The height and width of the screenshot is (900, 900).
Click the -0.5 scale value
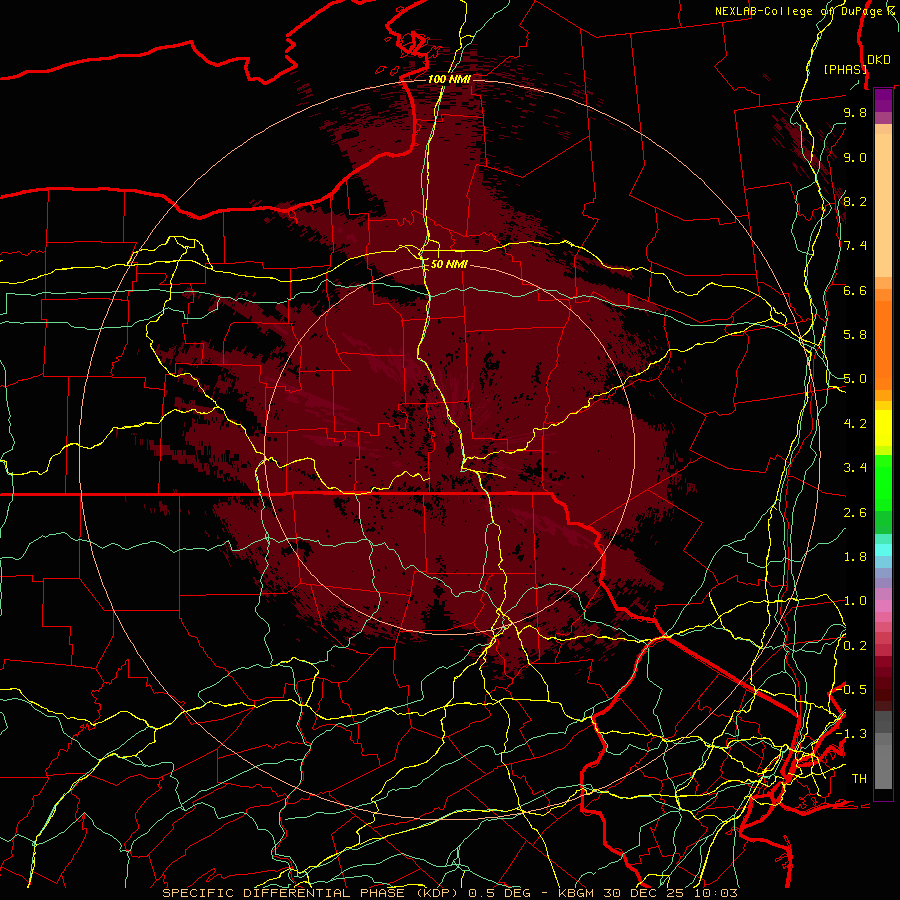851,690
